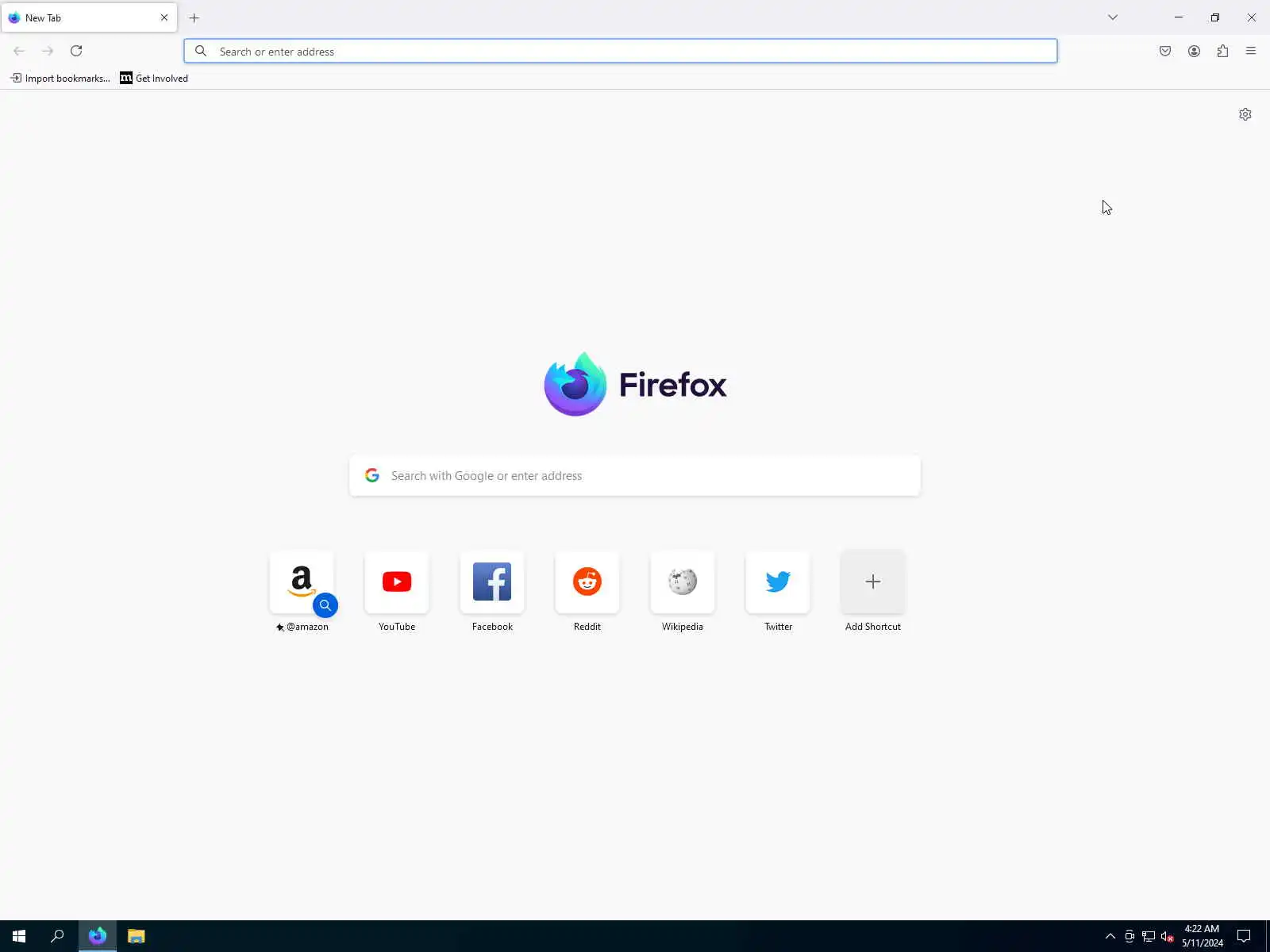The width and height of the screenshot is (1270, 952).
Task: Open the notification center icon
Action: [x=1244, y=936]
